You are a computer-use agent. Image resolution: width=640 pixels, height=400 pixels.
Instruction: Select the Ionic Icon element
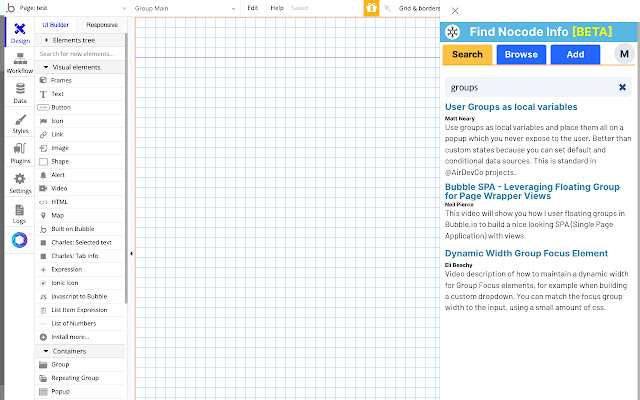[80, 282]
